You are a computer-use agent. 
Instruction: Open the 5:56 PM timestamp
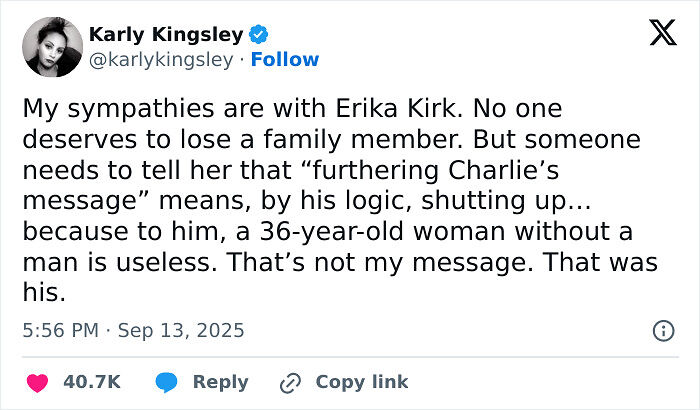coord(62,330)
